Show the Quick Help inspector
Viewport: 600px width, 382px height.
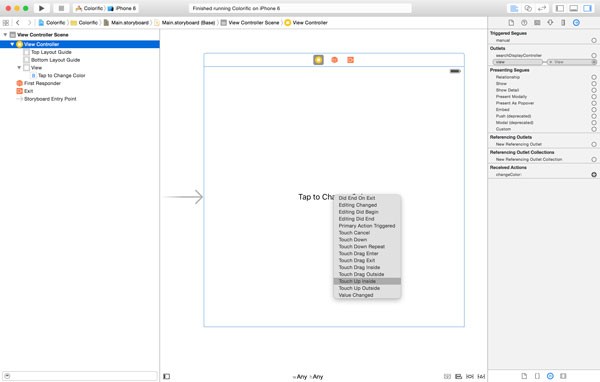tap(524, 23)
